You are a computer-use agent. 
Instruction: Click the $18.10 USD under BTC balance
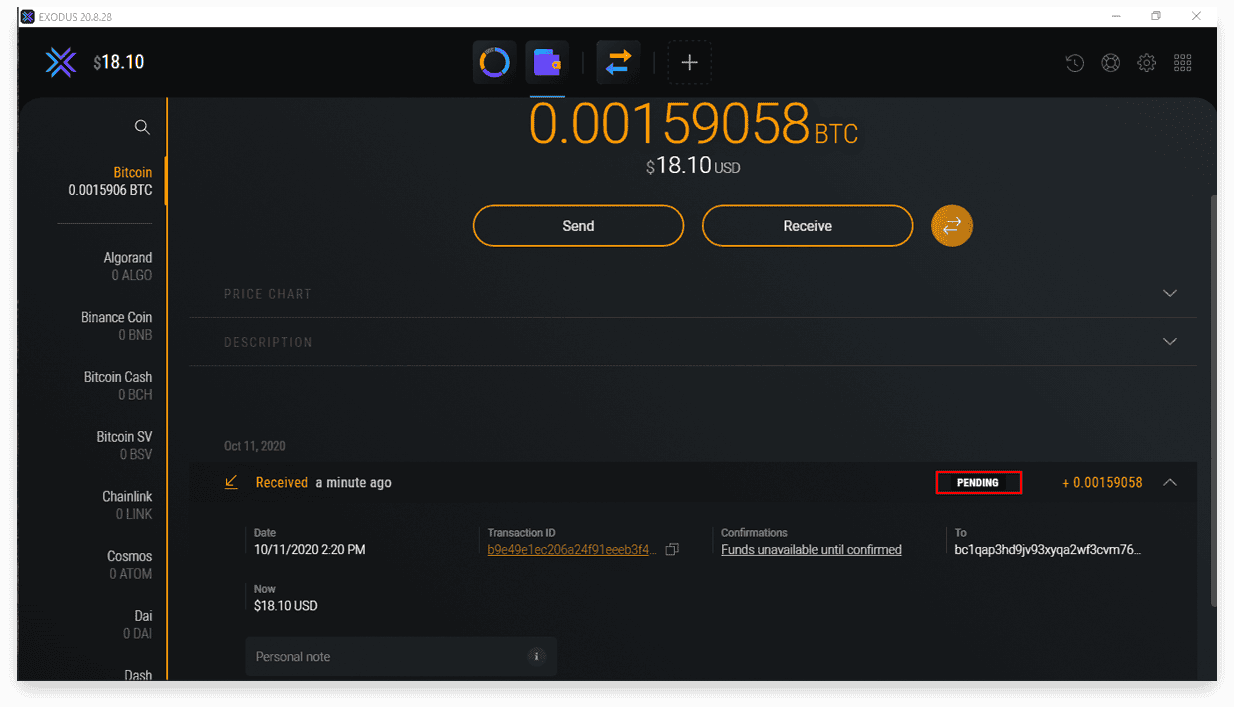coord(693,166)
